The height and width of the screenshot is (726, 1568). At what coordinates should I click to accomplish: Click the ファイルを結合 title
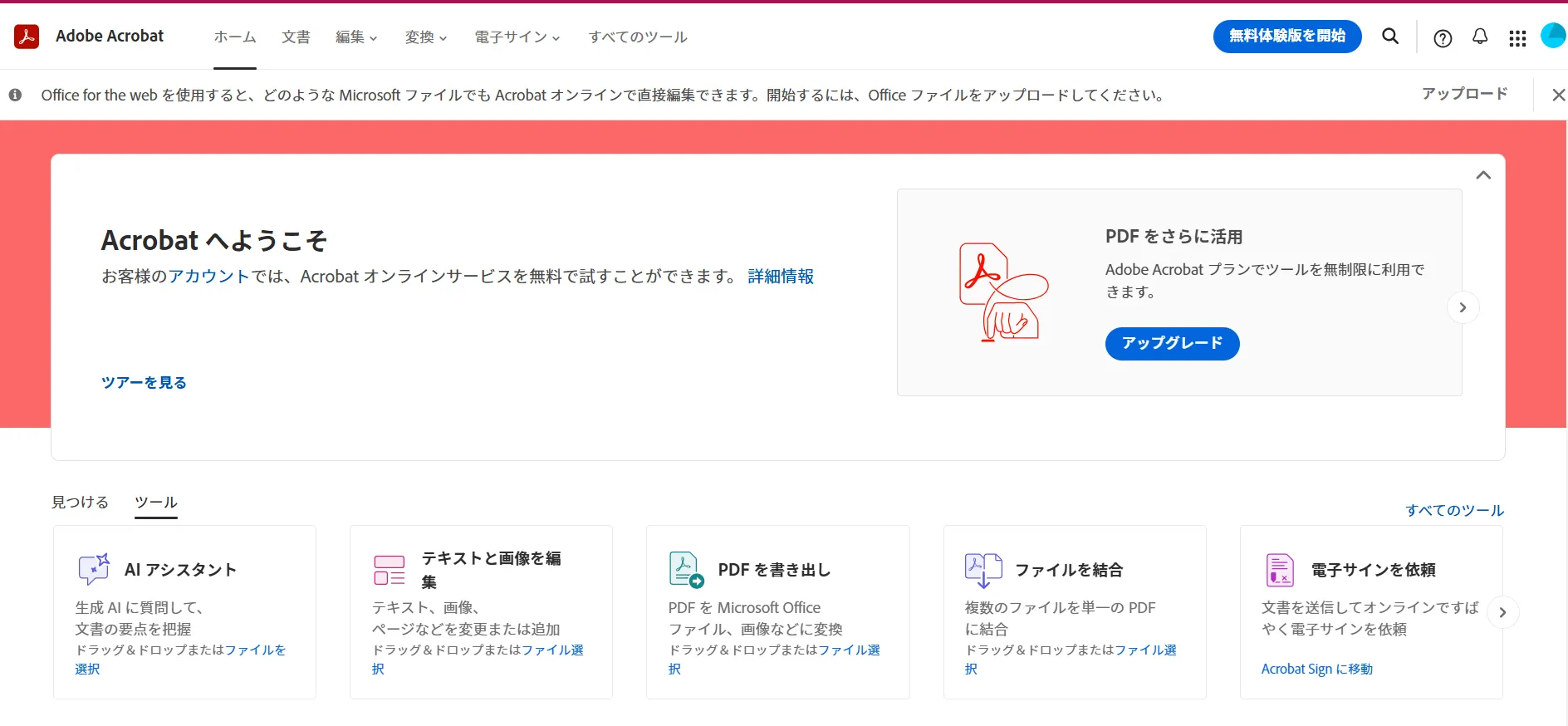[1069, 570]
